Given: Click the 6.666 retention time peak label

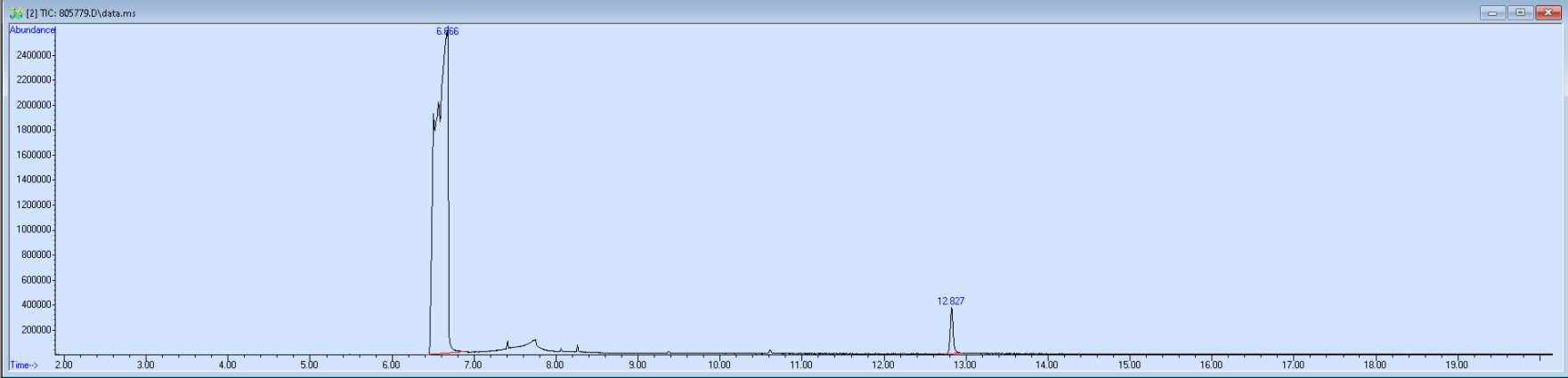Looking at the screenshot, I should [447, 31].
